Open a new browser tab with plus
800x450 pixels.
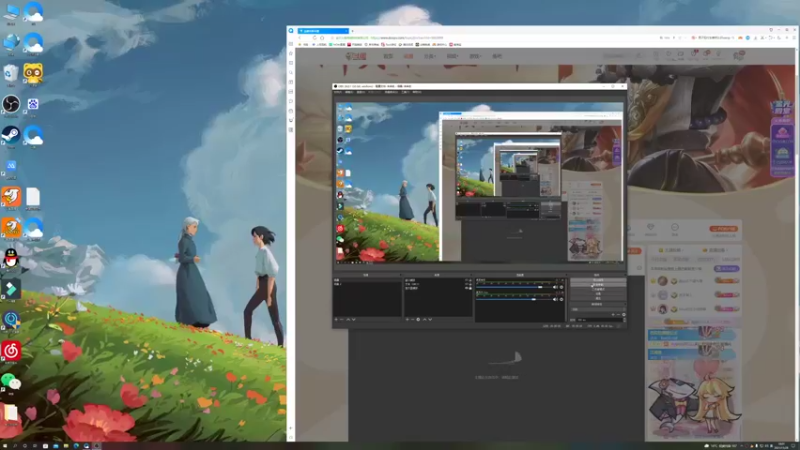pyautogui.click(x=352, y=31)
